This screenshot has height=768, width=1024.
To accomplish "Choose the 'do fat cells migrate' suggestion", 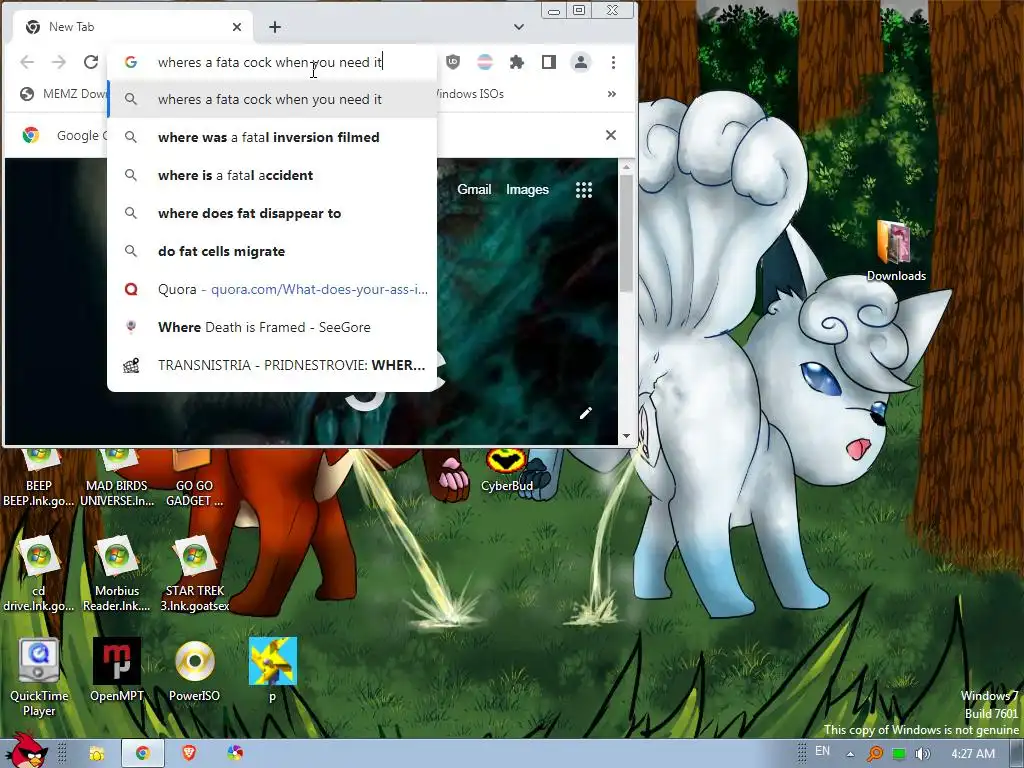I will (272, 251).
